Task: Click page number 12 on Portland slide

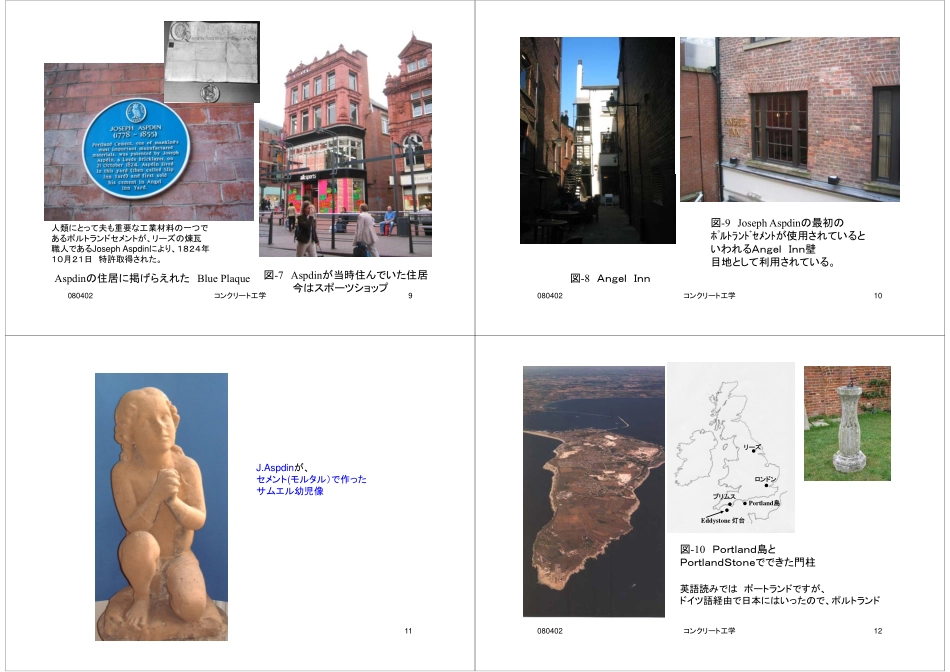Action: point(878,631)
